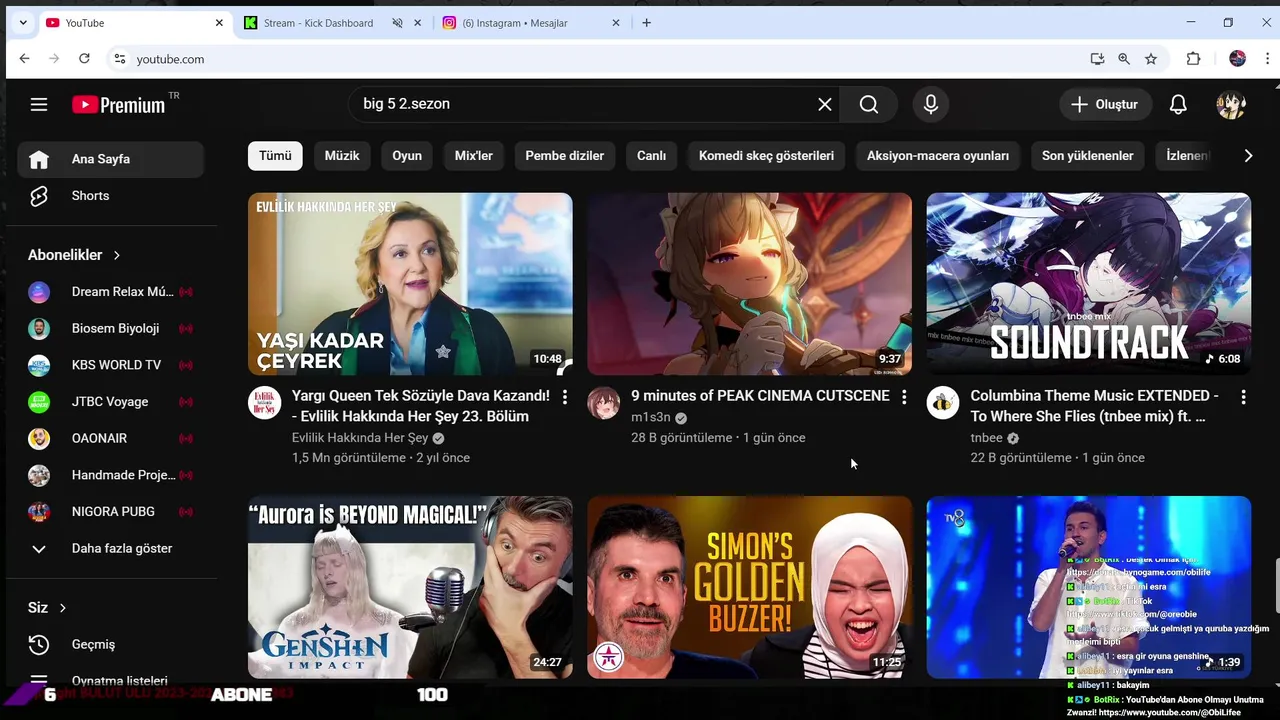Switch to Stream - Kick Dashboard tab
The height and width of the screenshot is (720, 1280).
click(318, 22)
